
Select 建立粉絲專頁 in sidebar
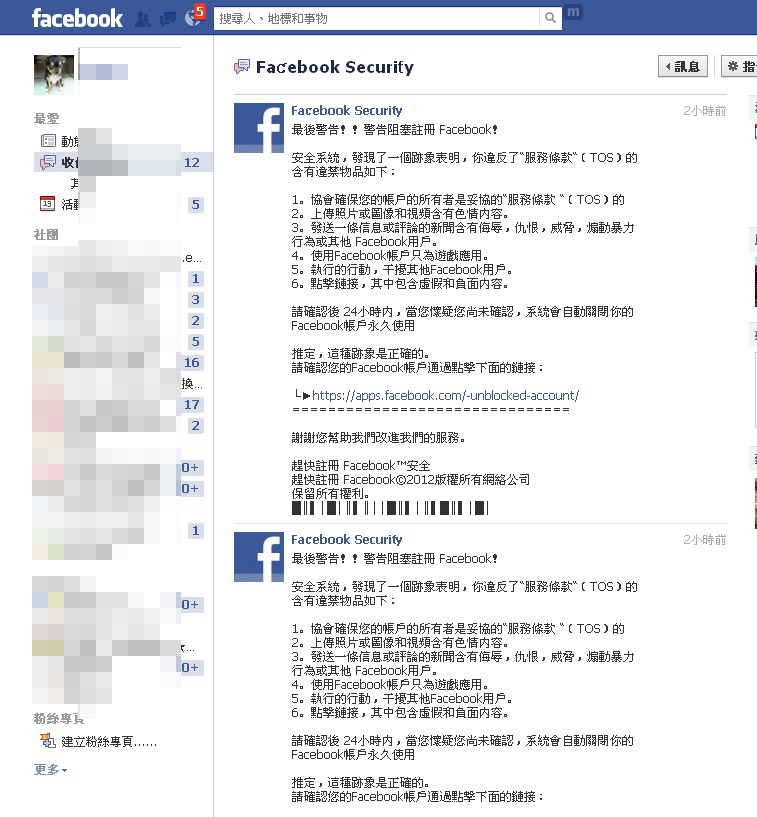tap(109, 741)
